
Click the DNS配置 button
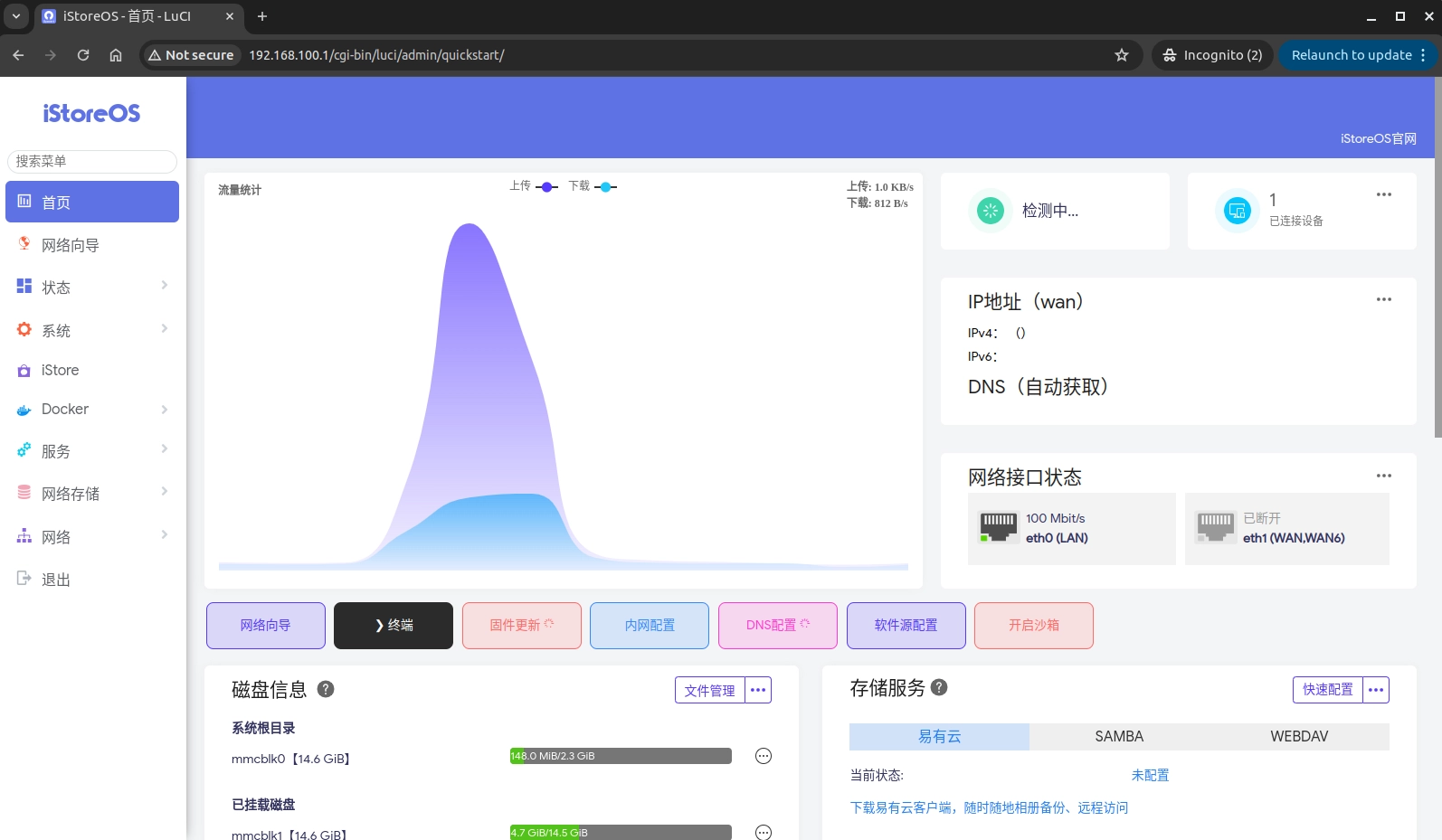coord(778,626)
